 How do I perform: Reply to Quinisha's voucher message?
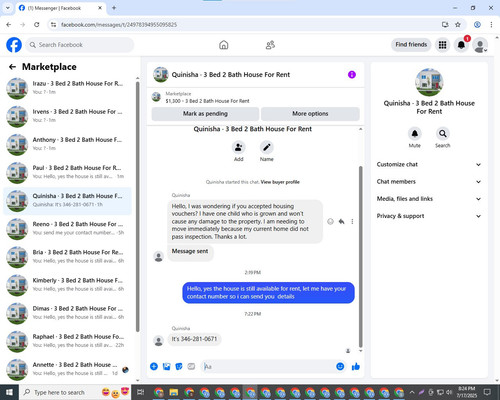tap(341, 221)
